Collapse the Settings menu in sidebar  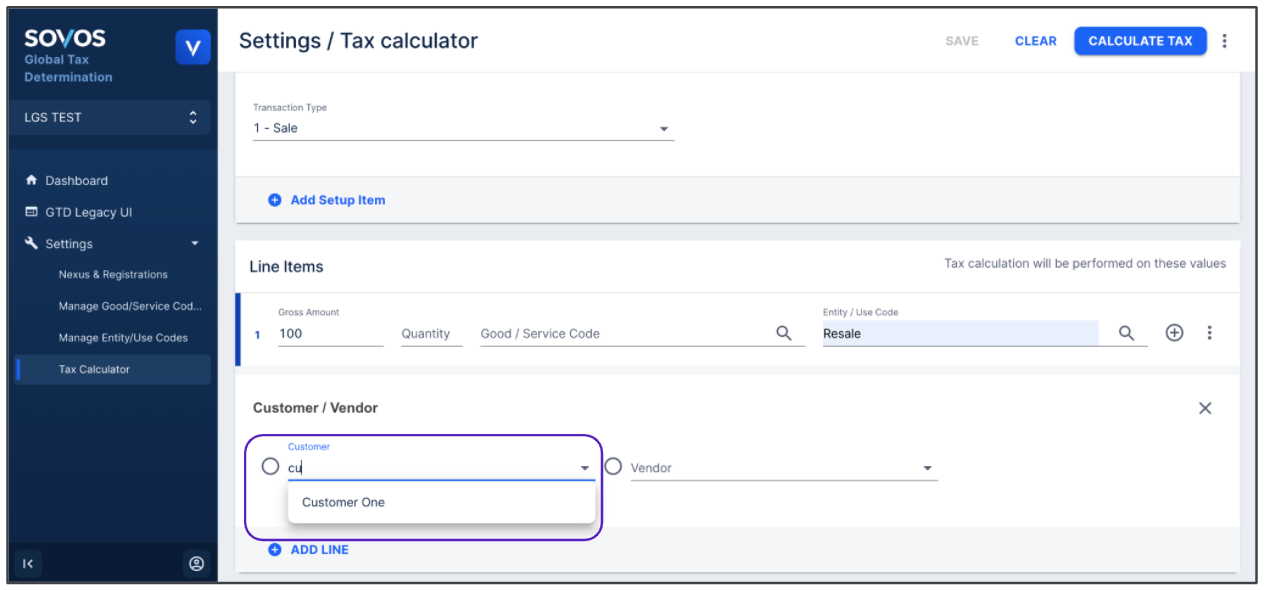[194, 244]
